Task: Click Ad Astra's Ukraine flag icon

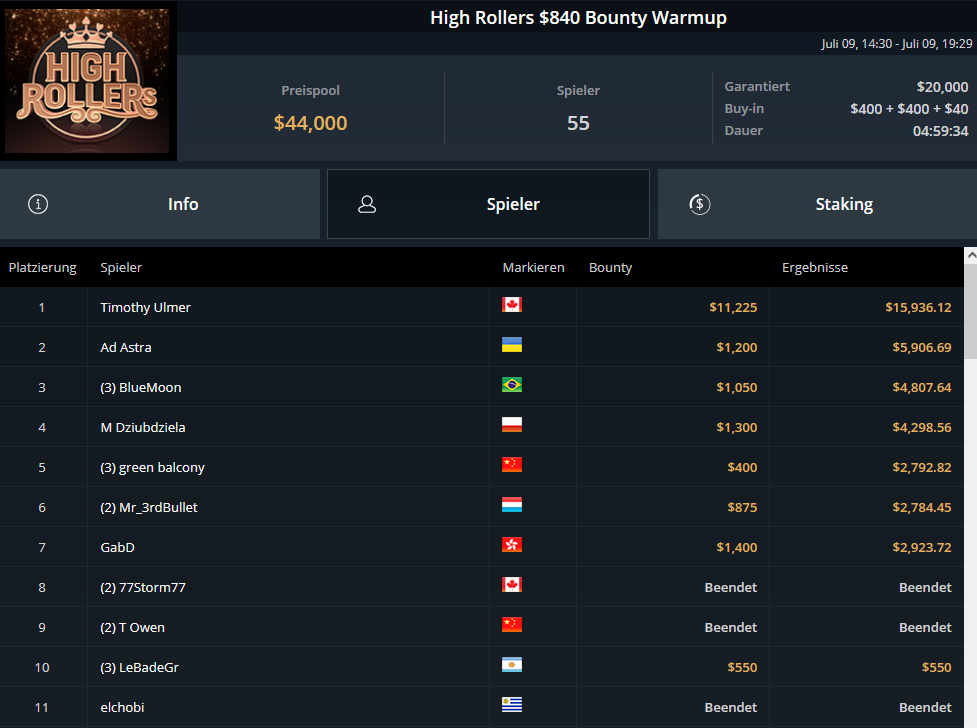Action: 512,345
